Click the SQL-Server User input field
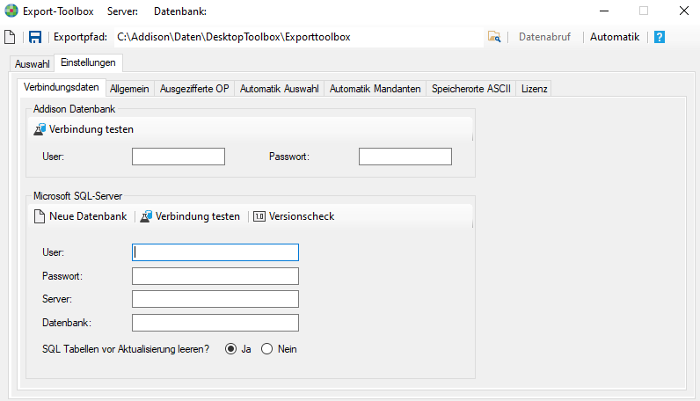 coord(215,252)
